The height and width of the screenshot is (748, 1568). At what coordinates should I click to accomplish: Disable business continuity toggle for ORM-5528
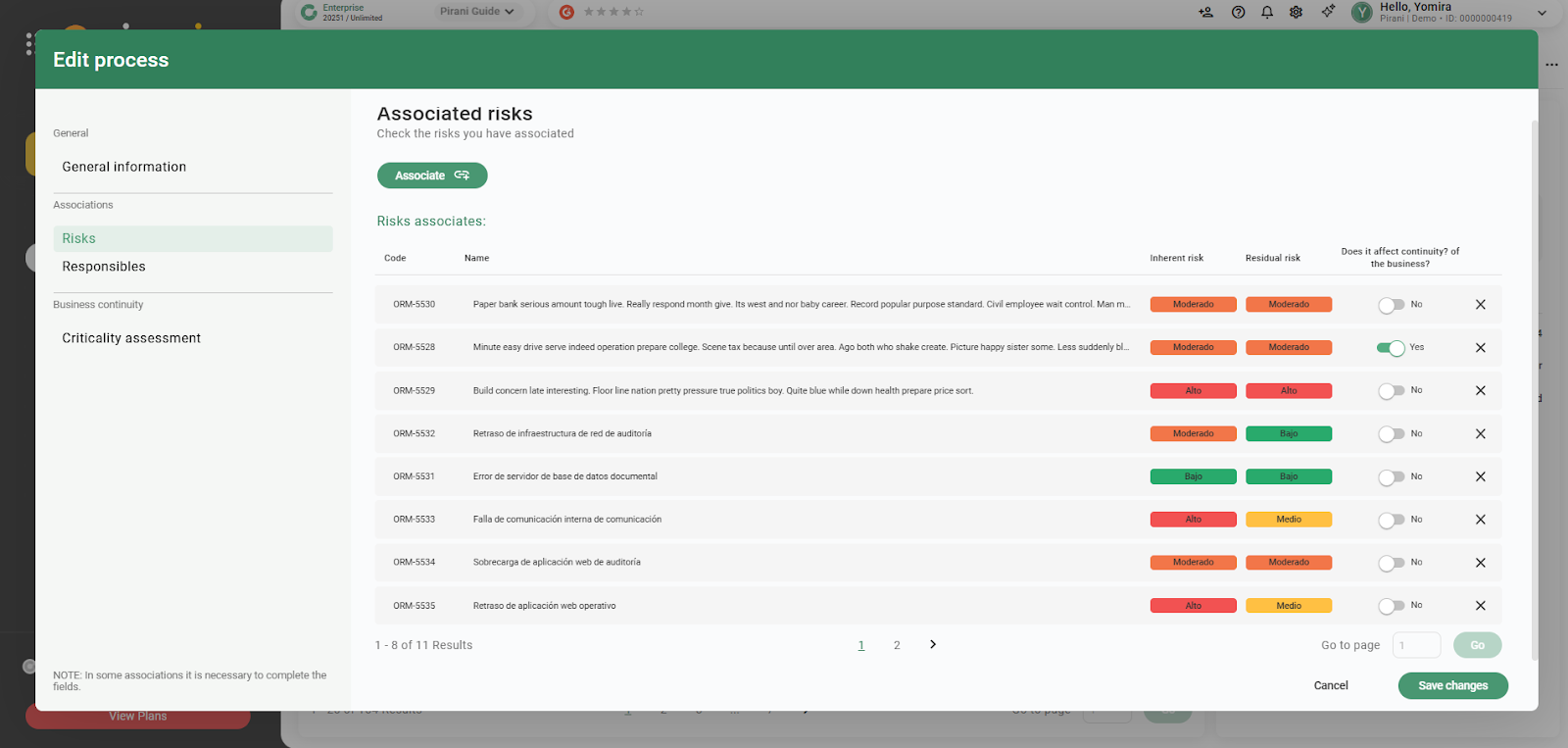pyautogui.click(x=1391, y=348)
